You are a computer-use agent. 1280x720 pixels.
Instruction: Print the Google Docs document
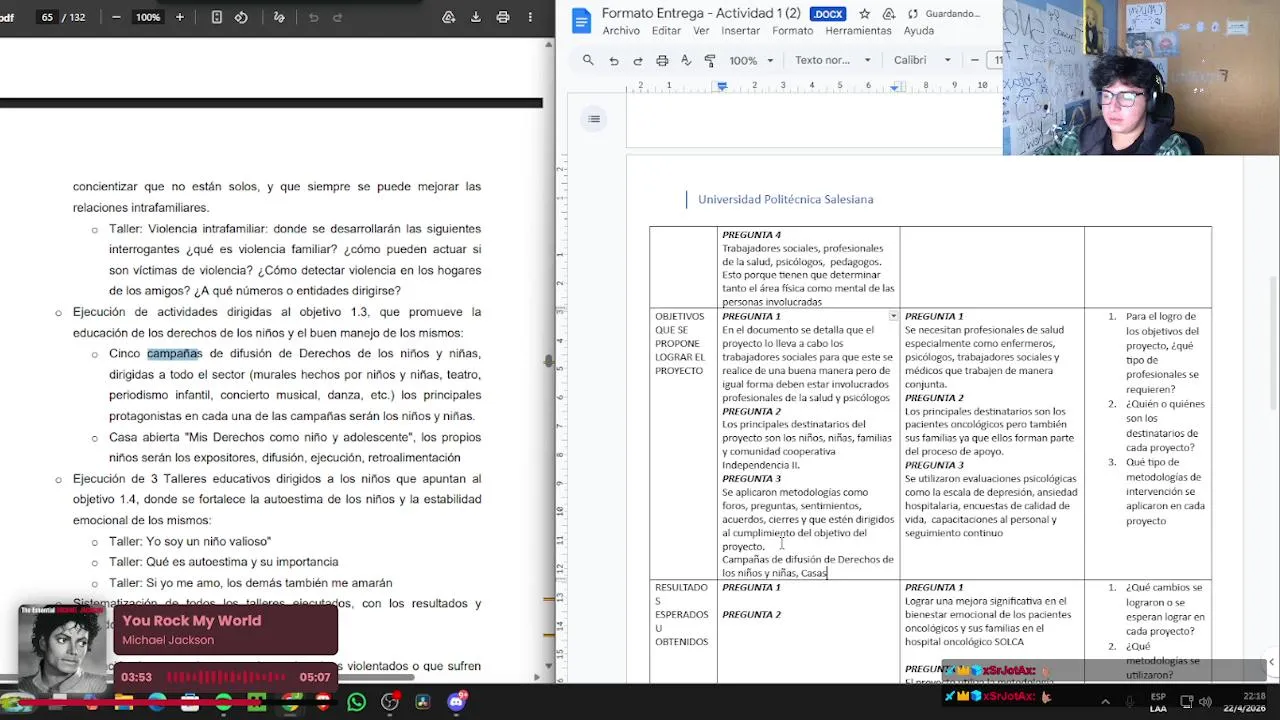662,60
